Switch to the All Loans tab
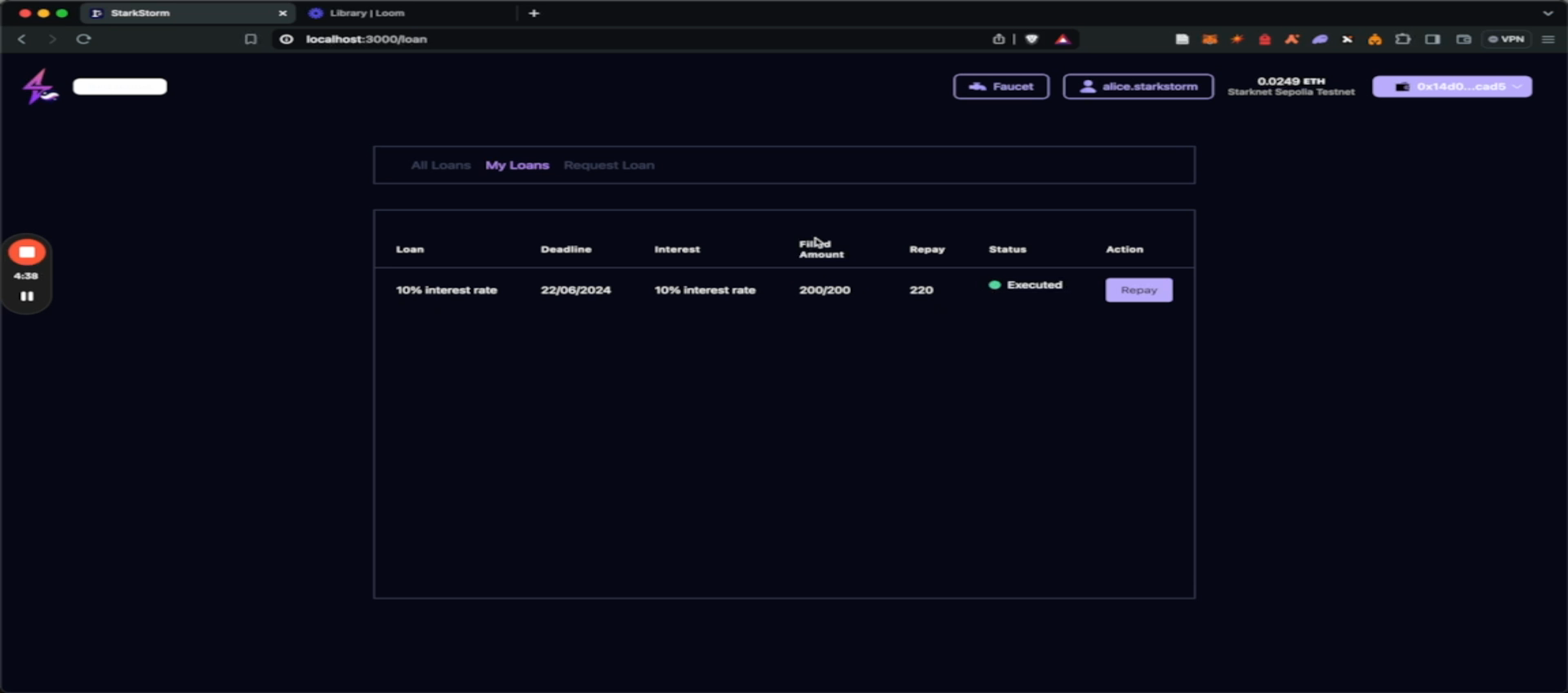 (441, 165)
